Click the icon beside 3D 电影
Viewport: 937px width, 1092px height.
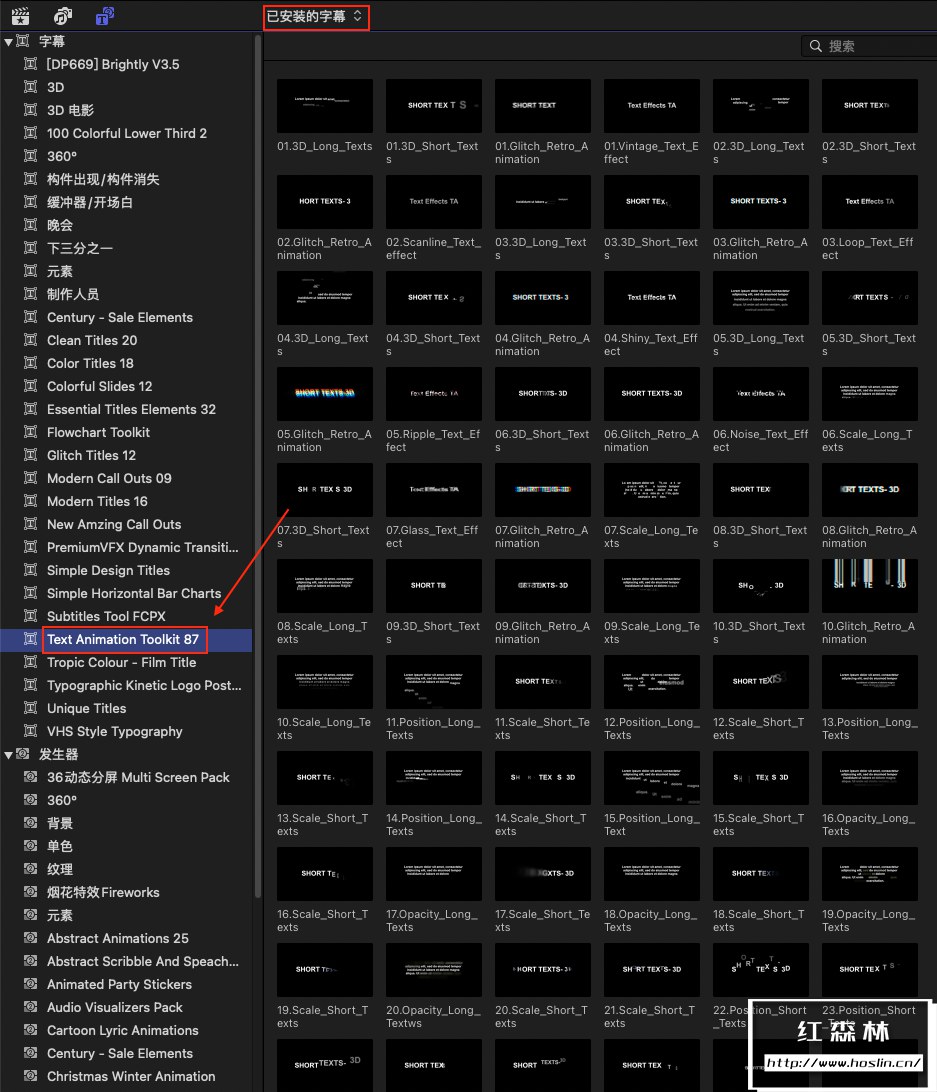(x=31, y=110)
